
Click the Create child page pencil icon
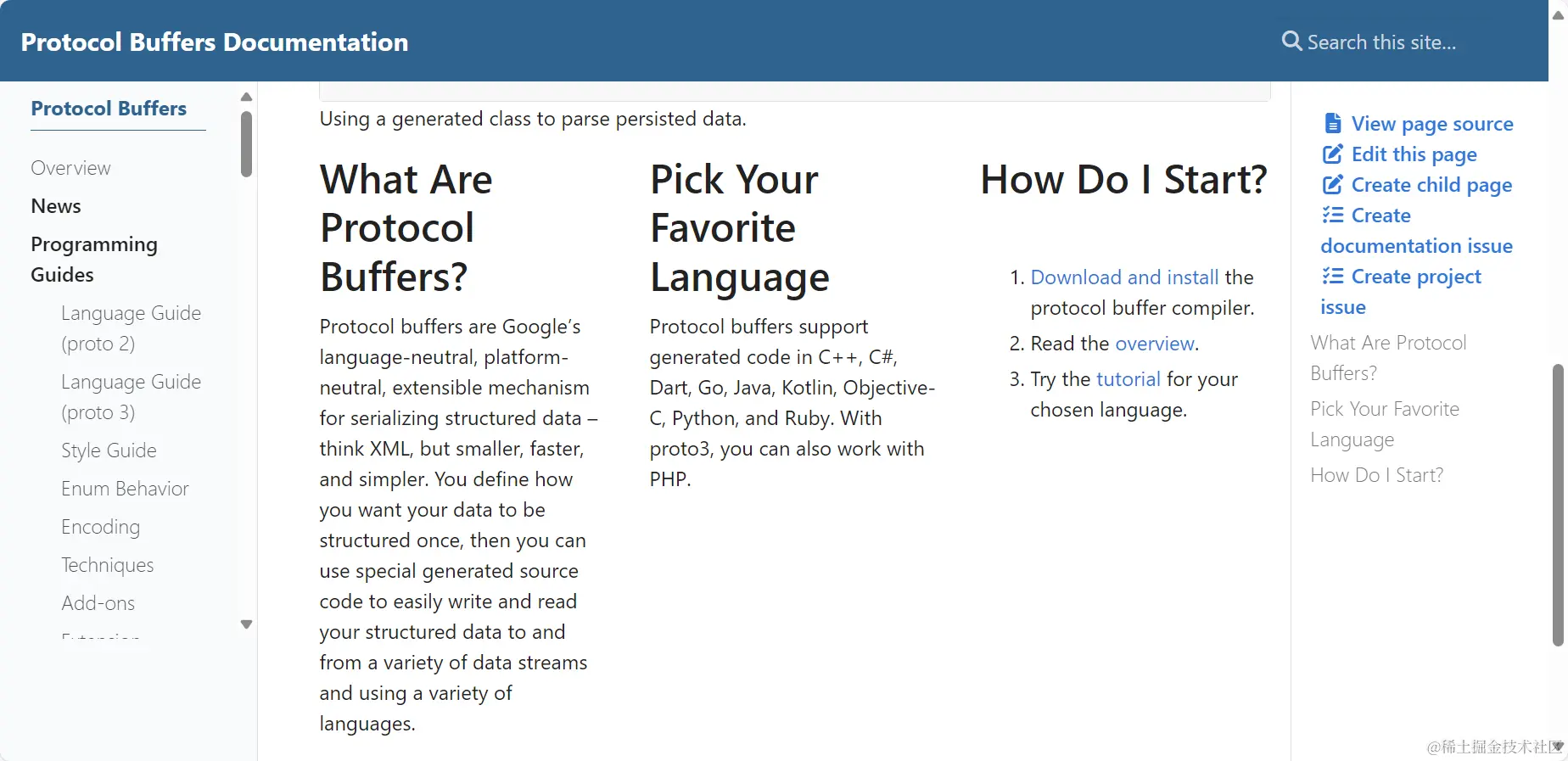point(1333,185)
